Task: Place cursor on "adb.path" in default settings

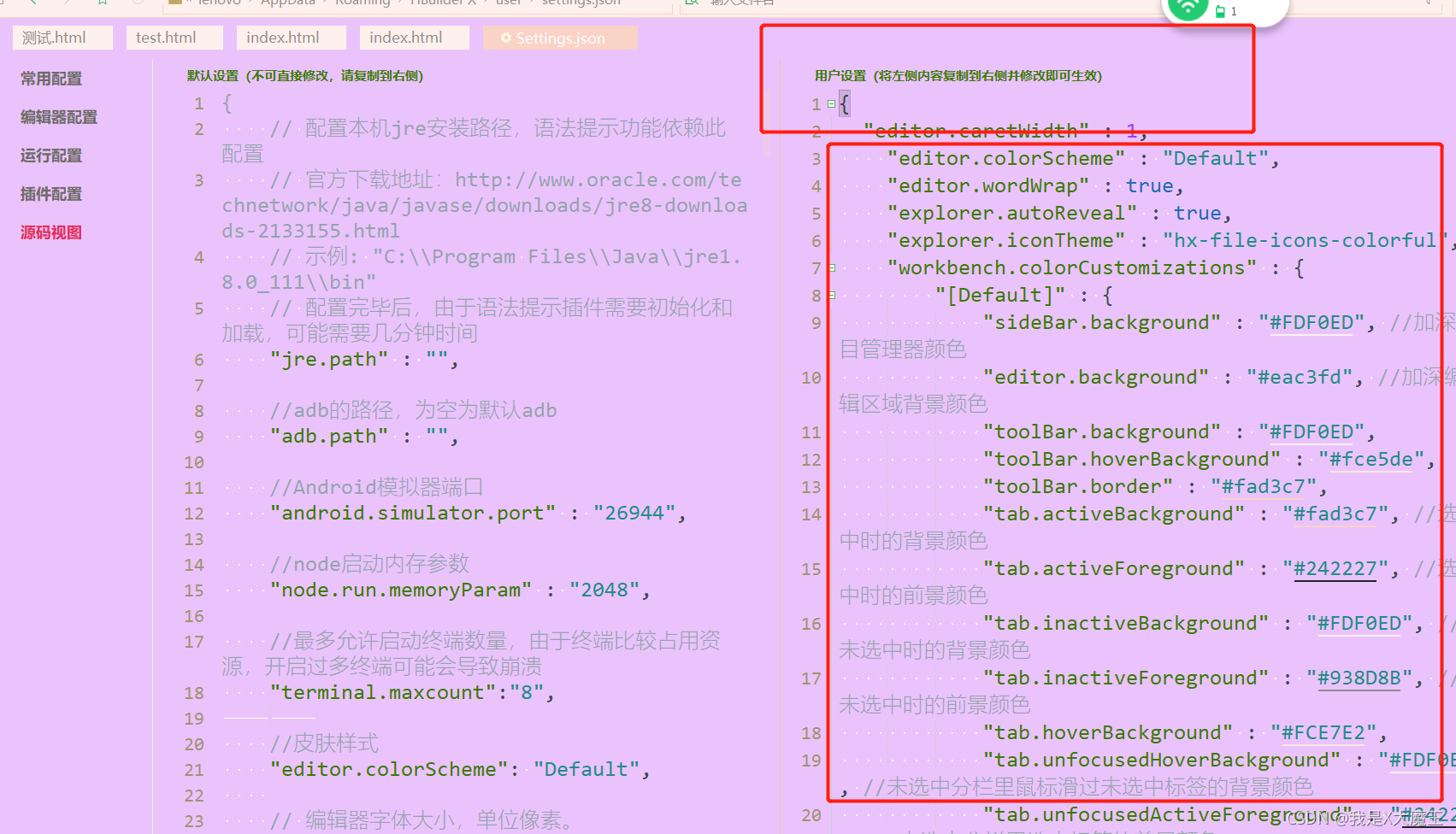Action: (329, 437)
